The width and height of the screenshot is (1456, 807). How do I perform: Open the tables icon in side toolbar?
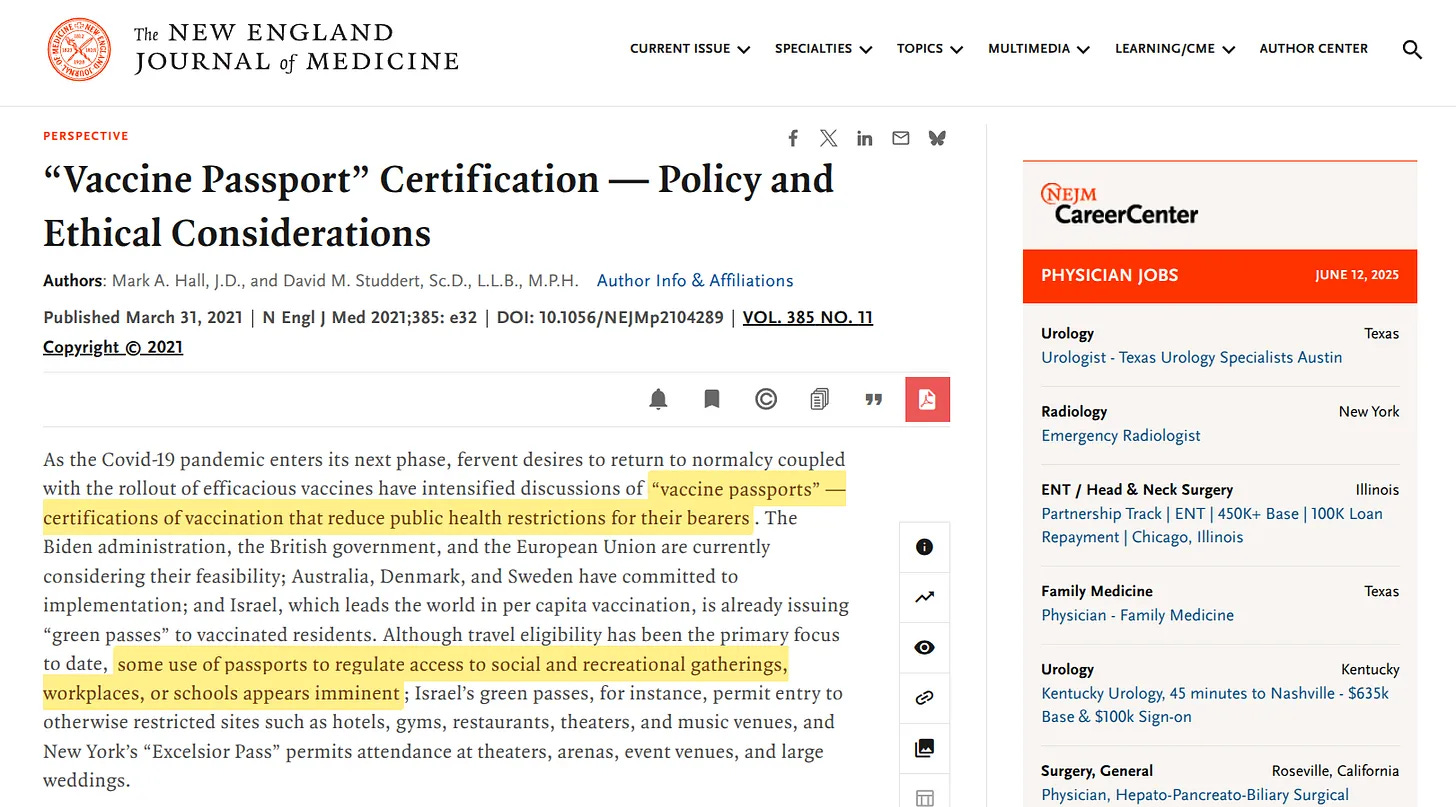click(x=925, y=797)
